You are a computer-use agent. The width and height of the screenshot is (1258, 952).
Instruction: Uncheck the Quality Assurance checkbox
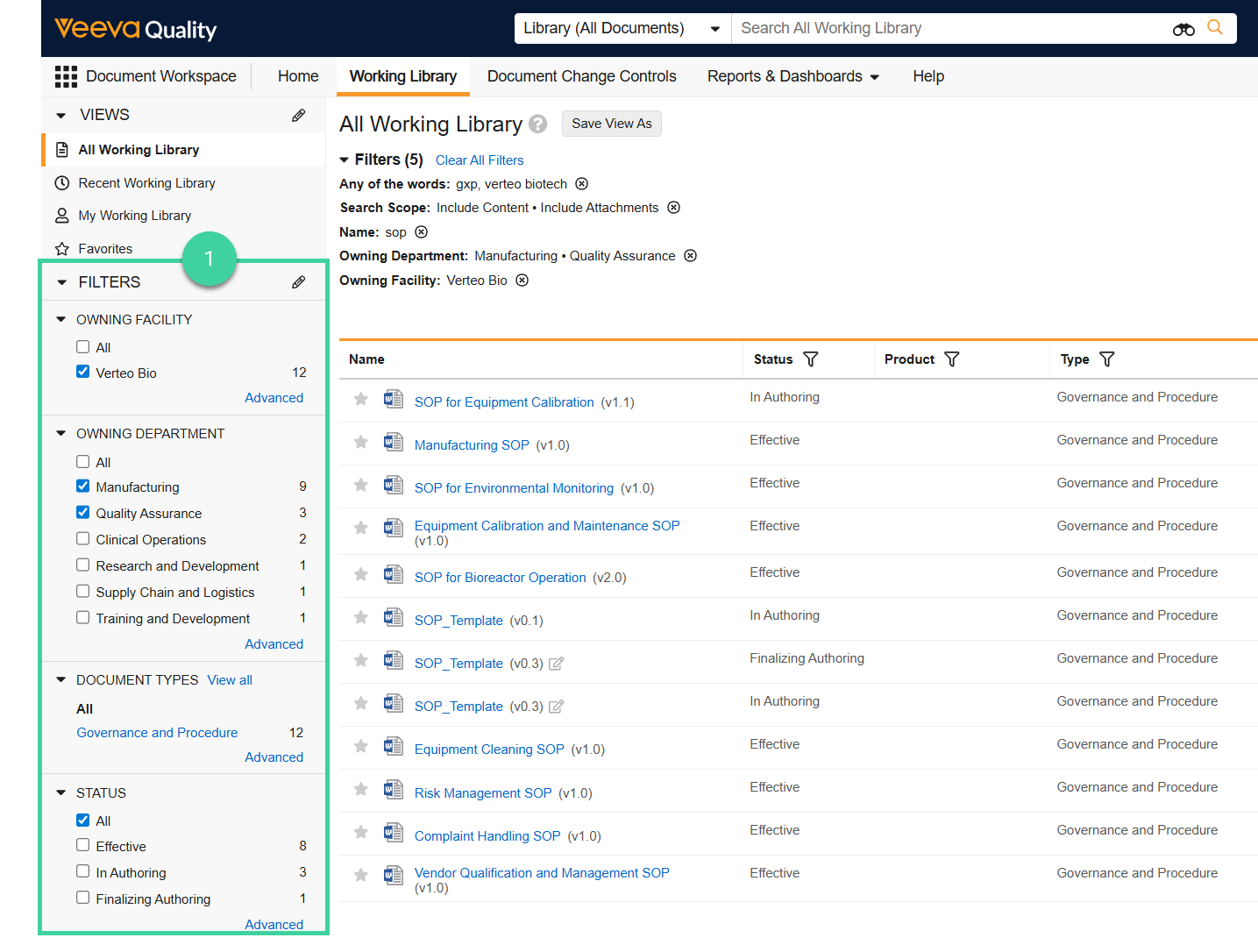tap(82, 513)
